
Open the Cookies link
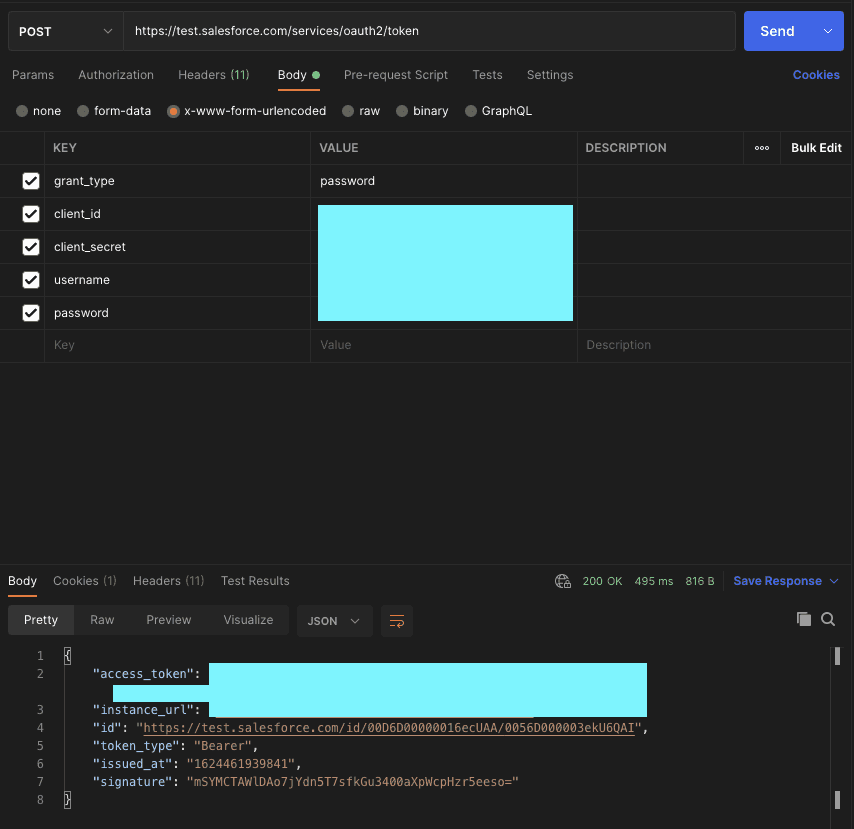[x=816, y=75]
